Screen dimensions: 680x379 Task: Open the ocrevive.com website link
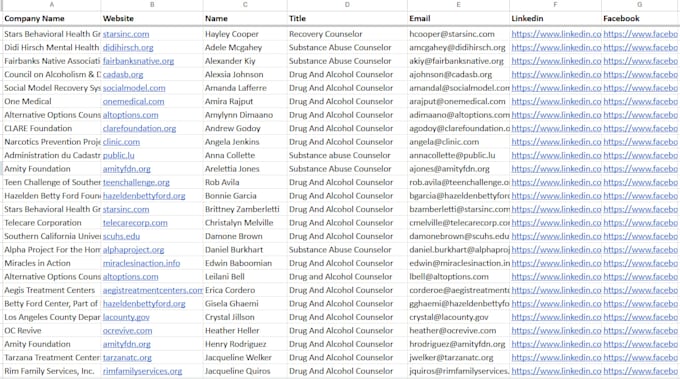pos(128,330)
